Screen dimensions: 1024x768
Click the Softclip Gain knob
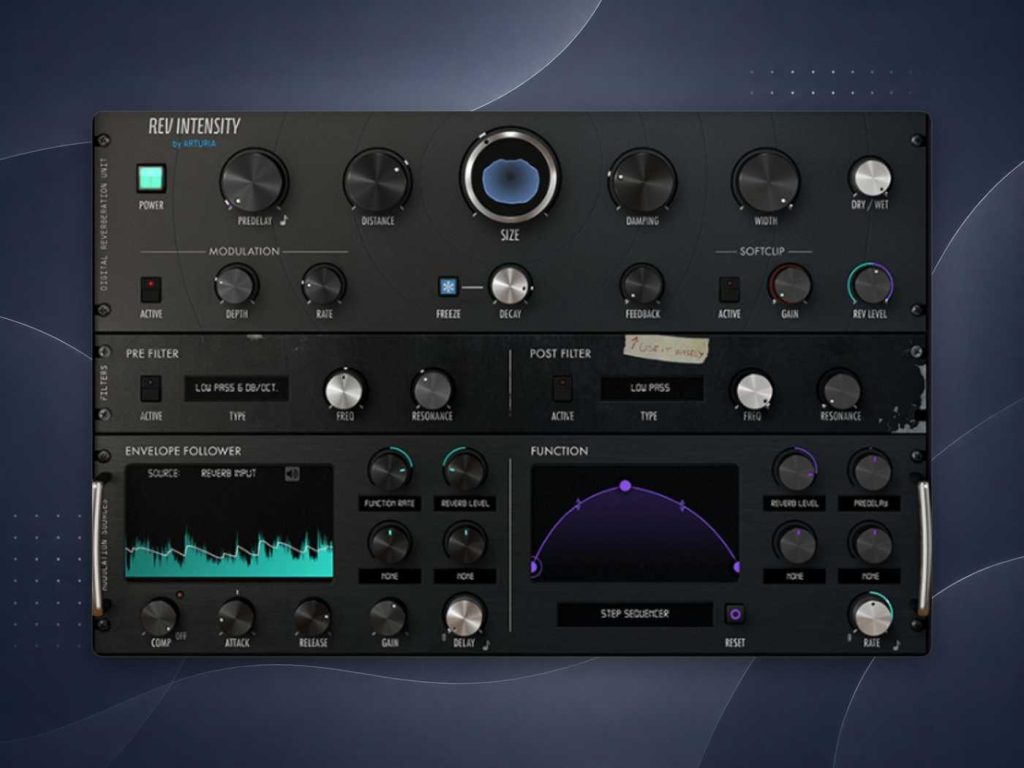790,285
